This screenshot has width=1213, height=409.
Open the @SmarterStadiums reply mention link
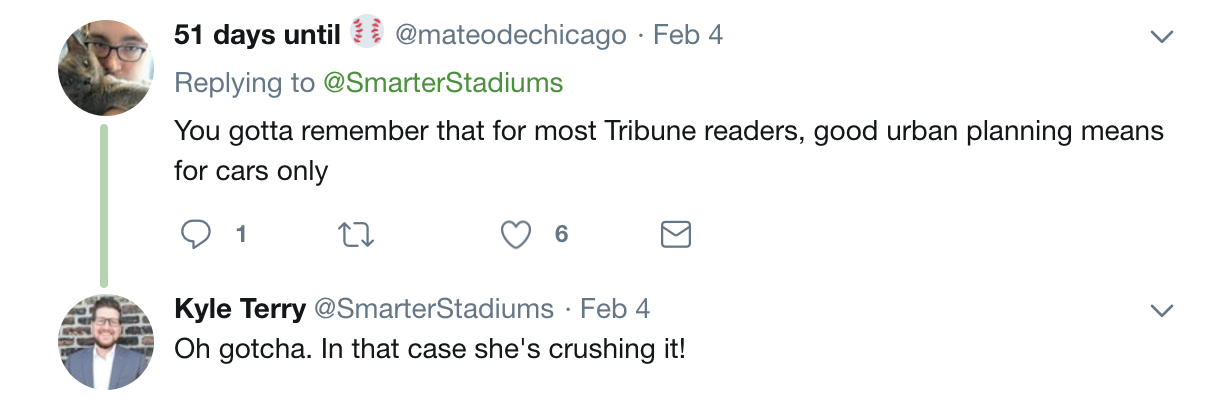click(443, 82)
